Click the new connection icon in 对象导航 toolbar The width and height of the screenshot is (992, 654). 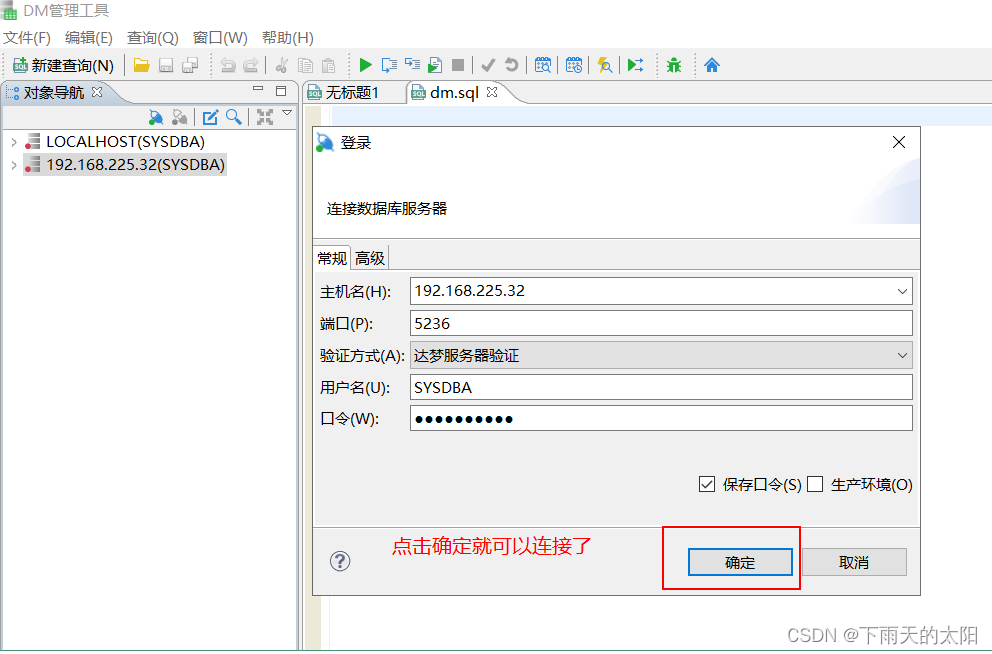click(x=156, y=117)
